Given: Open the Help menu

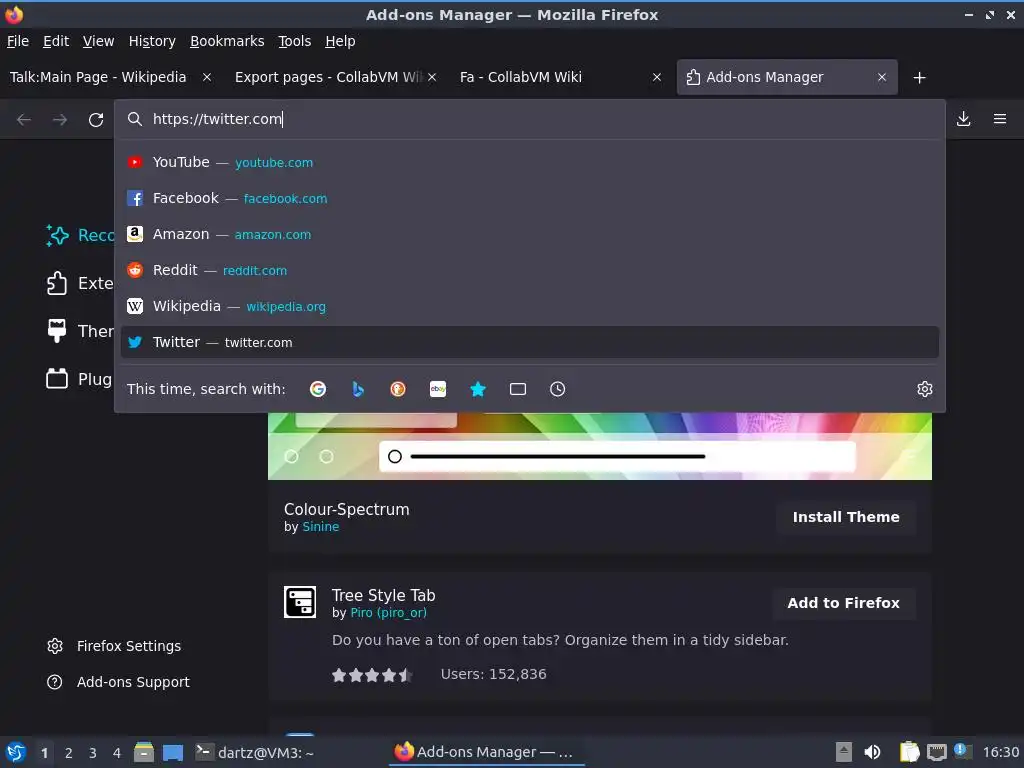Looking at the screenshot, I should click(x=340, y=41).
